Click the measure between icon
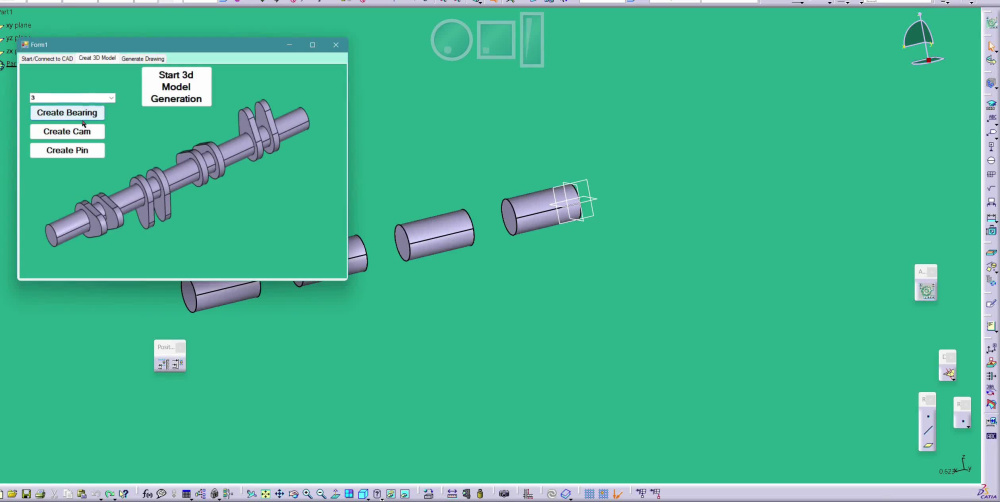Viewport: 1000px width, 502px height. (452, 494)
